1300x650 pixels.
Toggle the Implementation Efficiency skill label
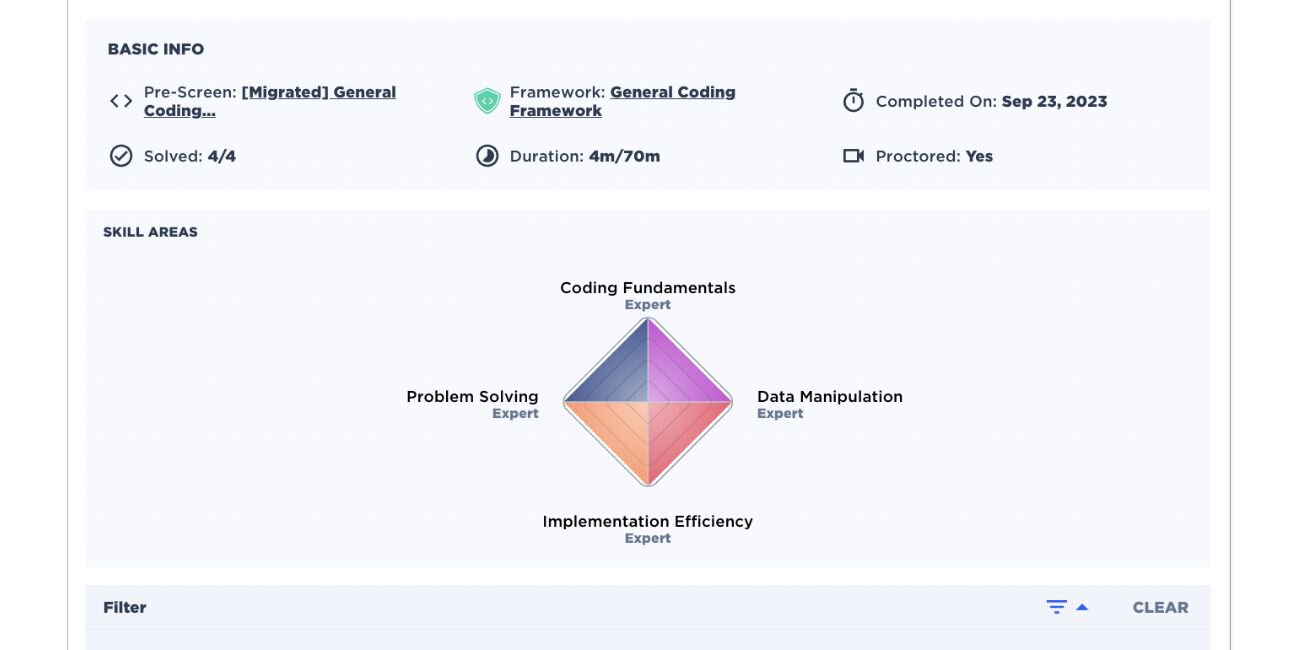pos(648,521)
